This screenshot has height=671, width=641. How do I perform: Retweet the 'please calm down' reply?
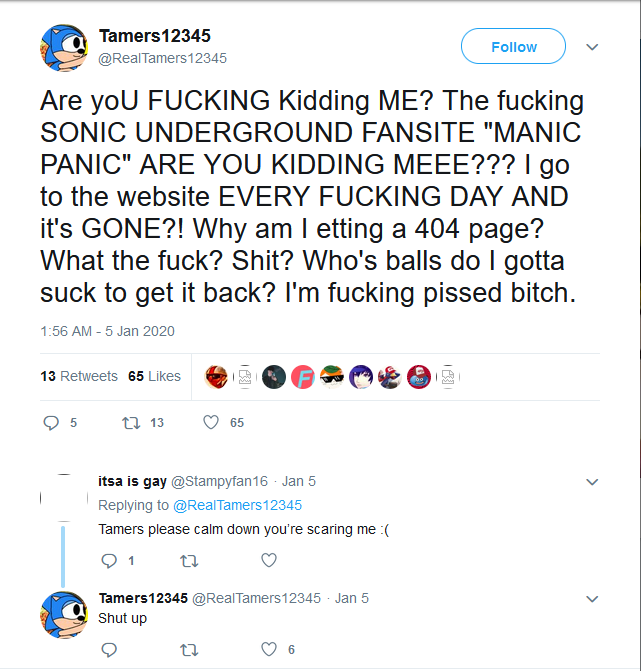[x=187, y=560]
